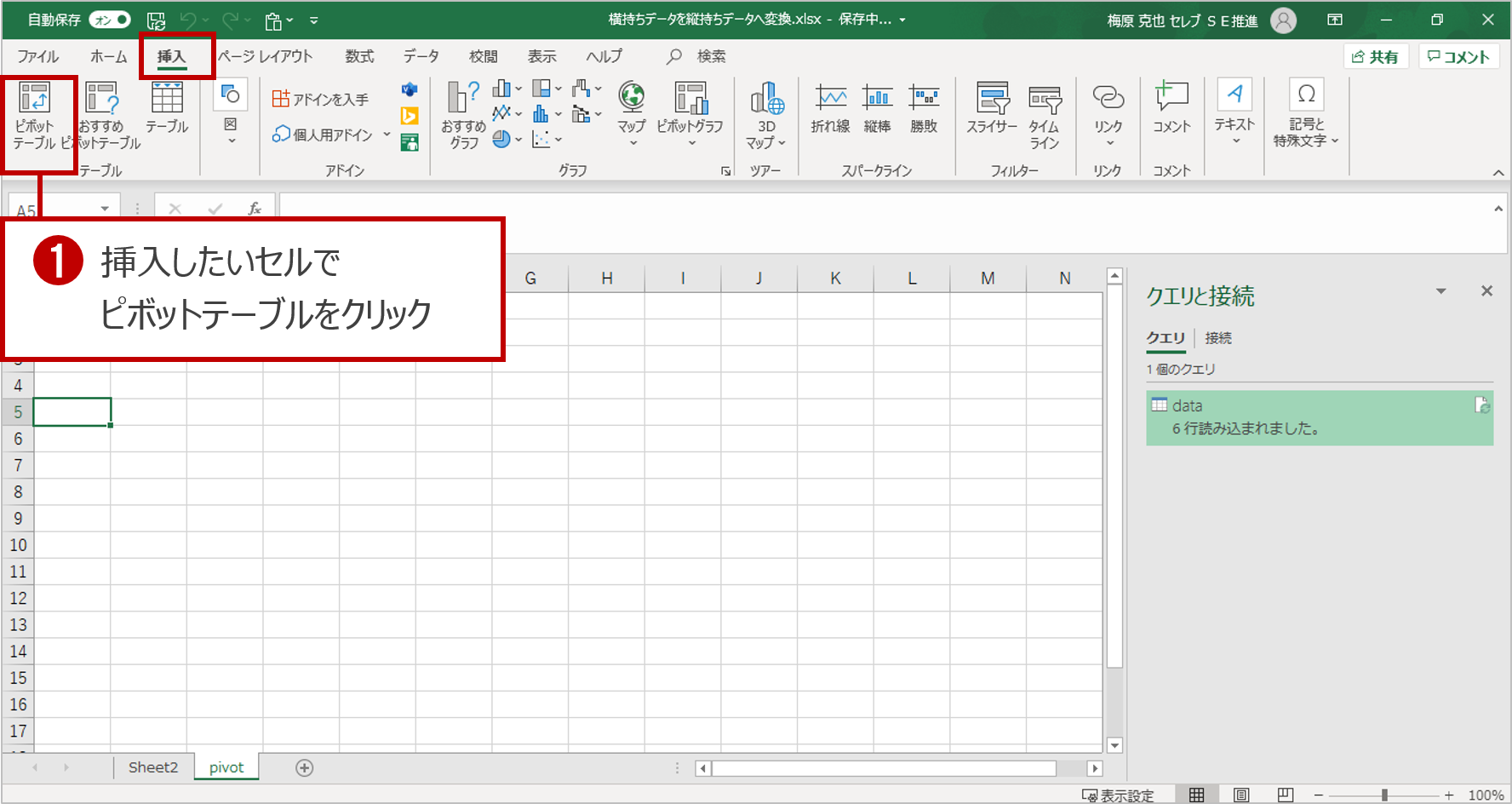
Task: Click the 検索 search box
Action: tap(698, 56)
